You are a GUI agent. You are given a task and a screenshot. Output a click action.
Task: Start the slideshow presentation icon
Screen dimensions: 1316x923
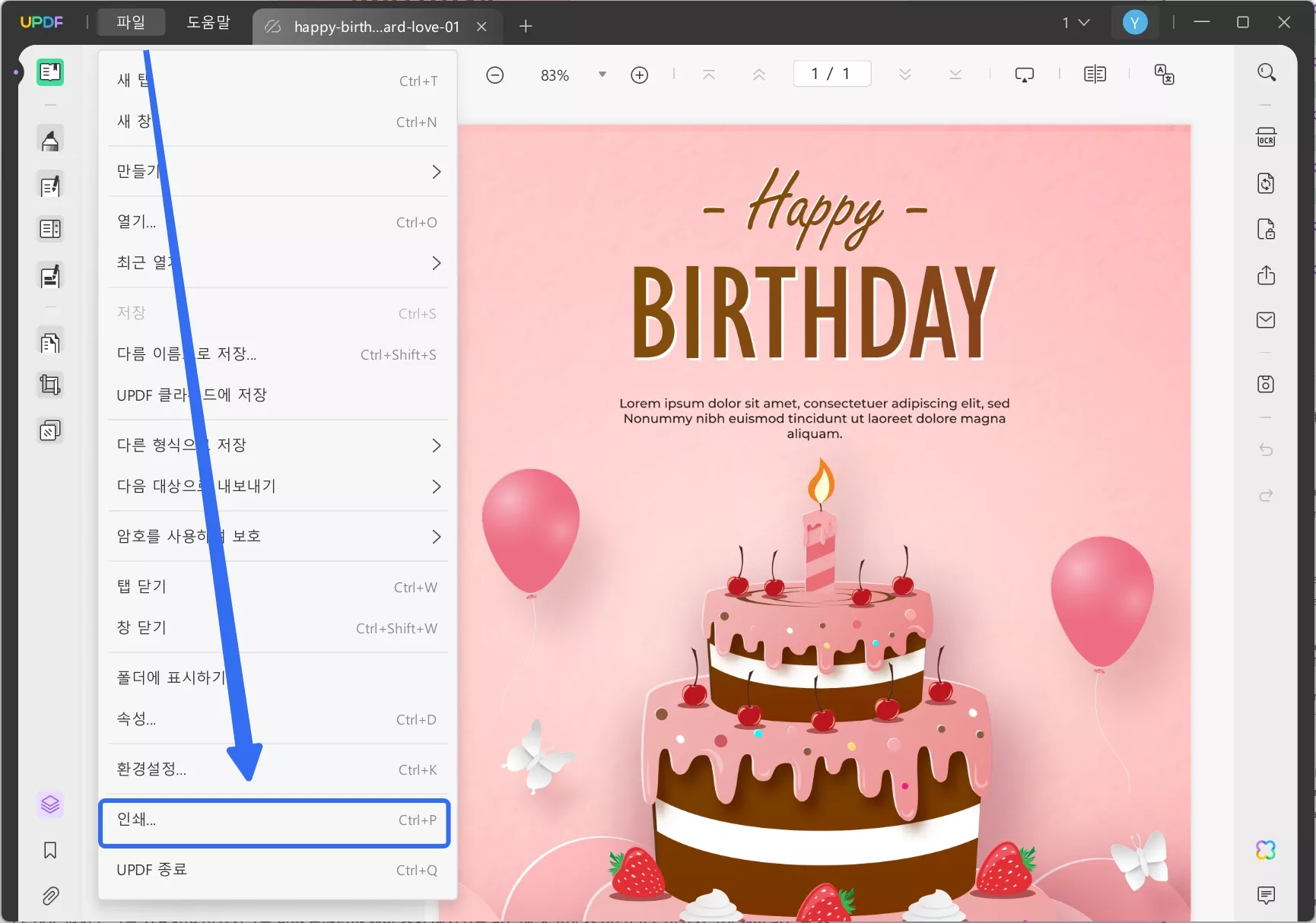(x=1024, y=75)
